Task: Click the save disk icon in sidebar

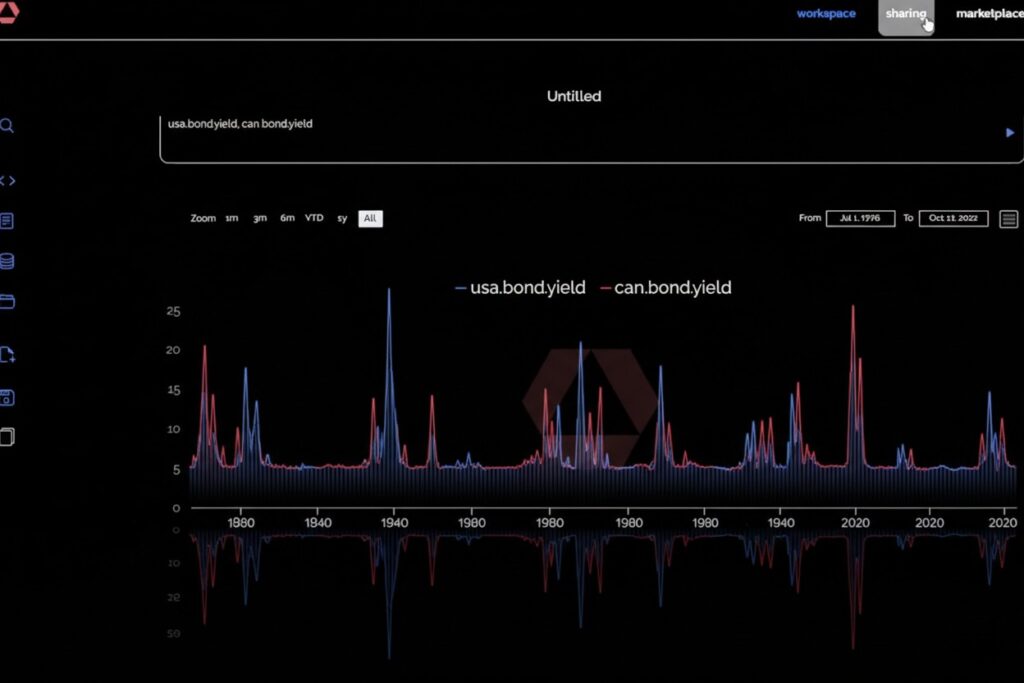Action: [x=7, y=397]
